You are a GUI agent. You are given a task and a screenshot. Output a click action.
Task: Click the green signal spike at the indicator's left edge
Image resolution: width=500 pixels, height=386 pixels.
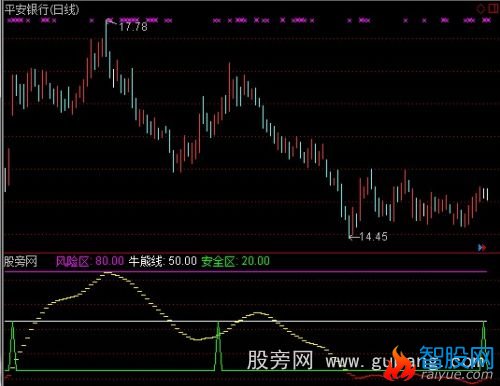13,346
